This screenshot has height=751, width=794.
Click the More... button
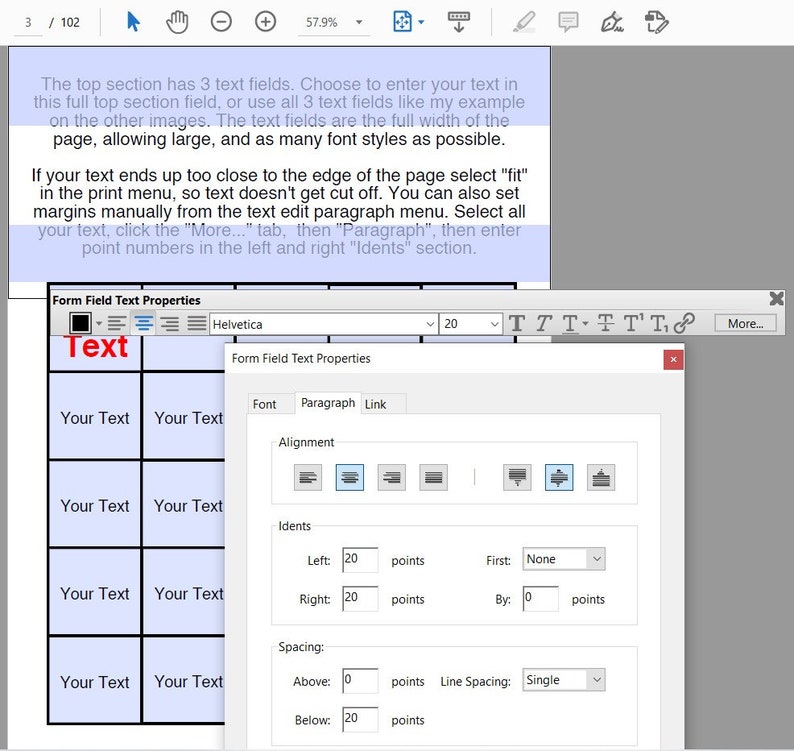tap(745, 323)
